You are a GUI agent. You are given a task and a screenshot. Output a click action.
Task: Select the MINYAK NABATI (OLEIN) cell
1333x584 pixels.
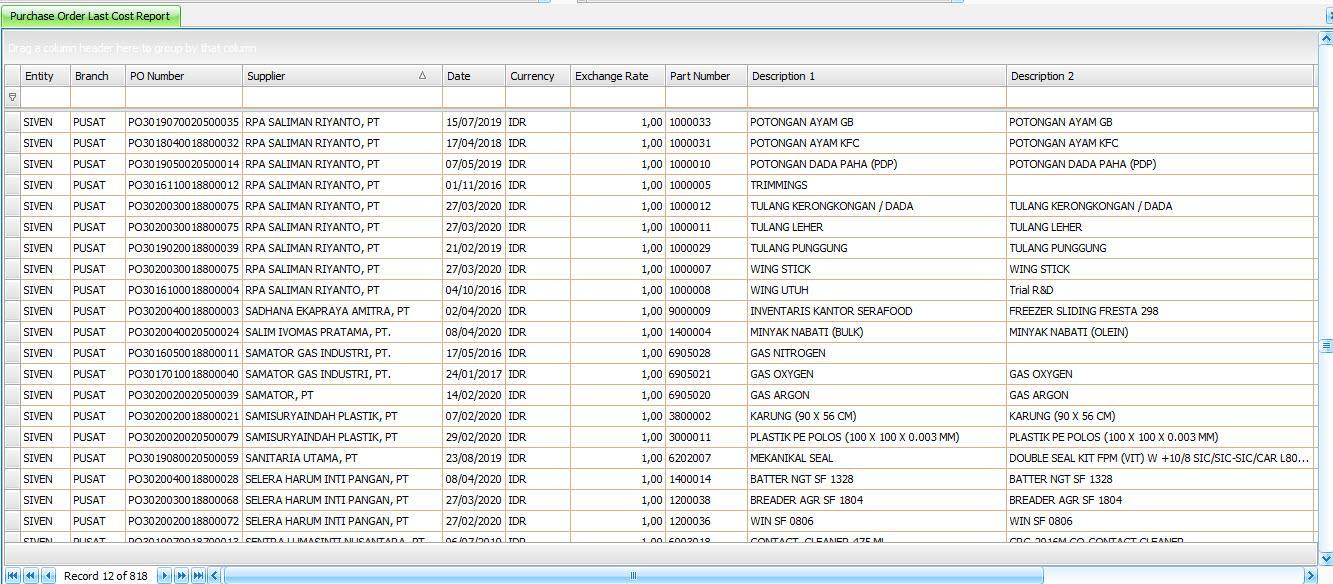[1160, 332]
